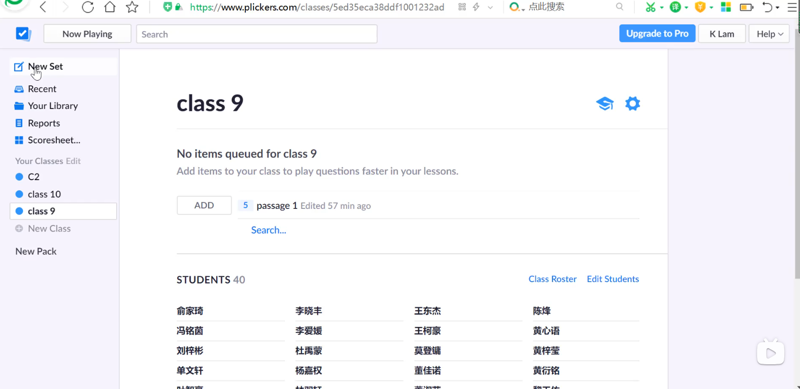This screenshot has width=800, height=389.
Task: Click the magnifier icon in browser search
Action: [x=619, y=7]
